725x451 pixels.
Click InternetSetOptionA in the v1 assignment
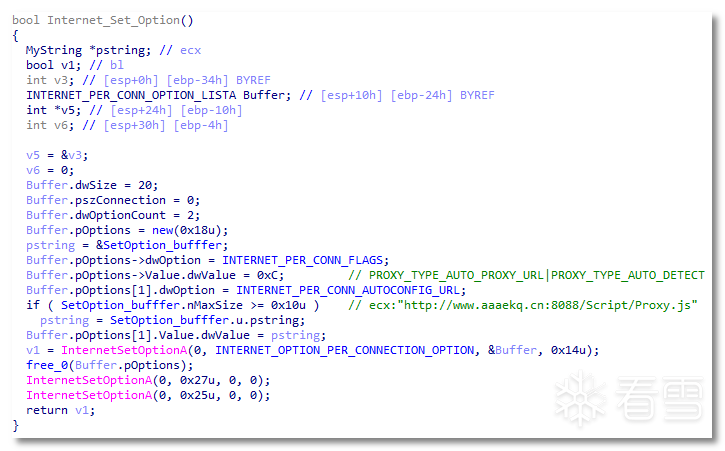[x=124, y=350]
